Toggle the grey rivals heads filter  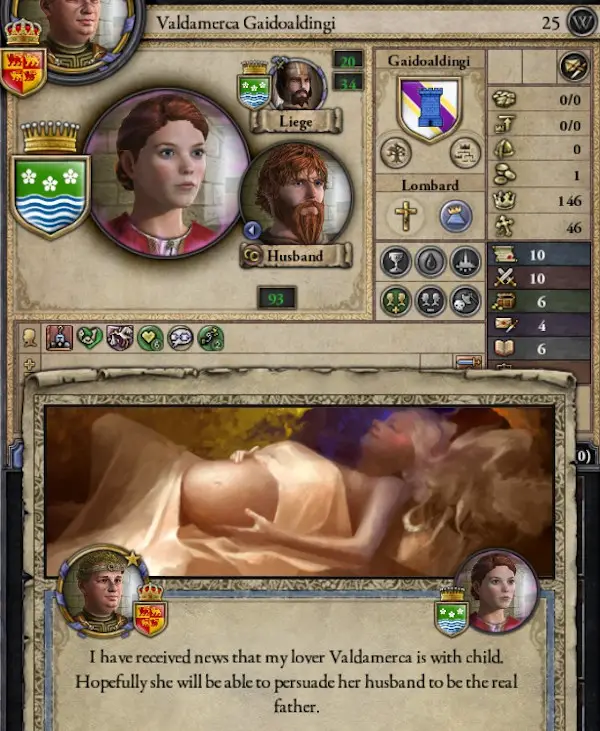pos(430,301)
